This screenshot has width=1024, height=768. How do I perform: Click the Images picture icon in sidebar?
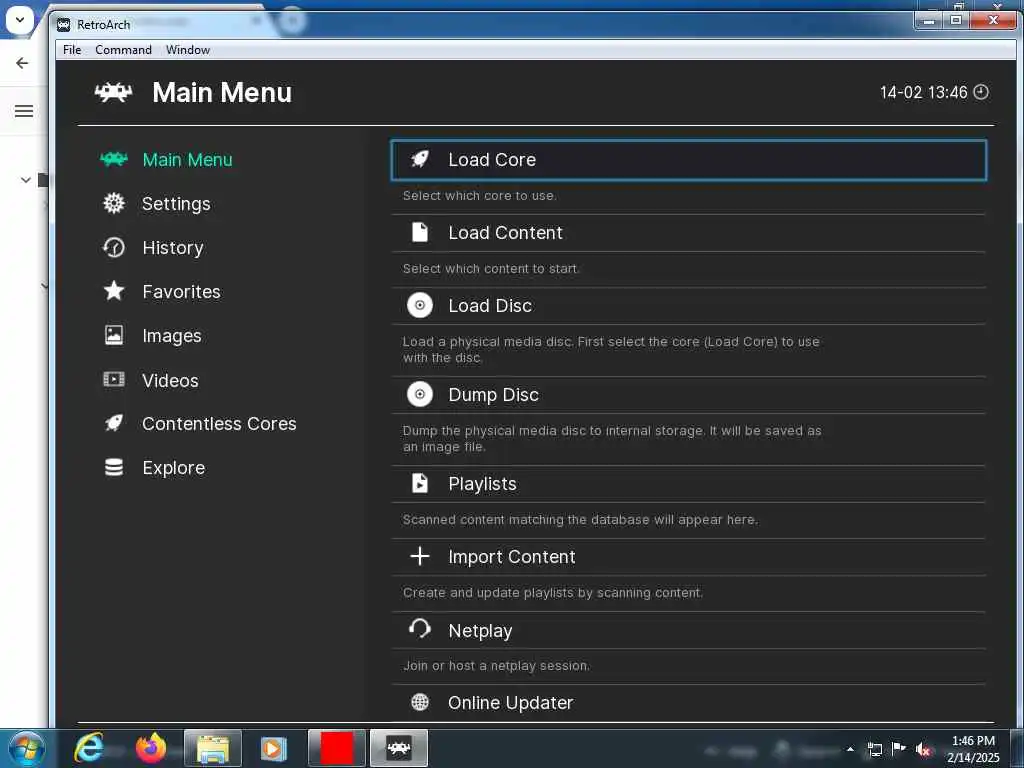click(114, 335)
